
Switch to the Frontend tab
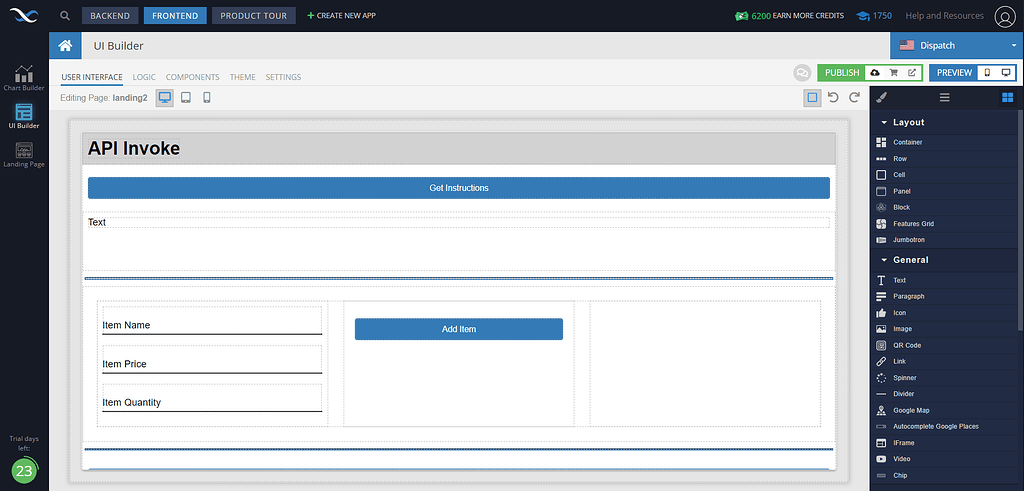coord(175,16)
